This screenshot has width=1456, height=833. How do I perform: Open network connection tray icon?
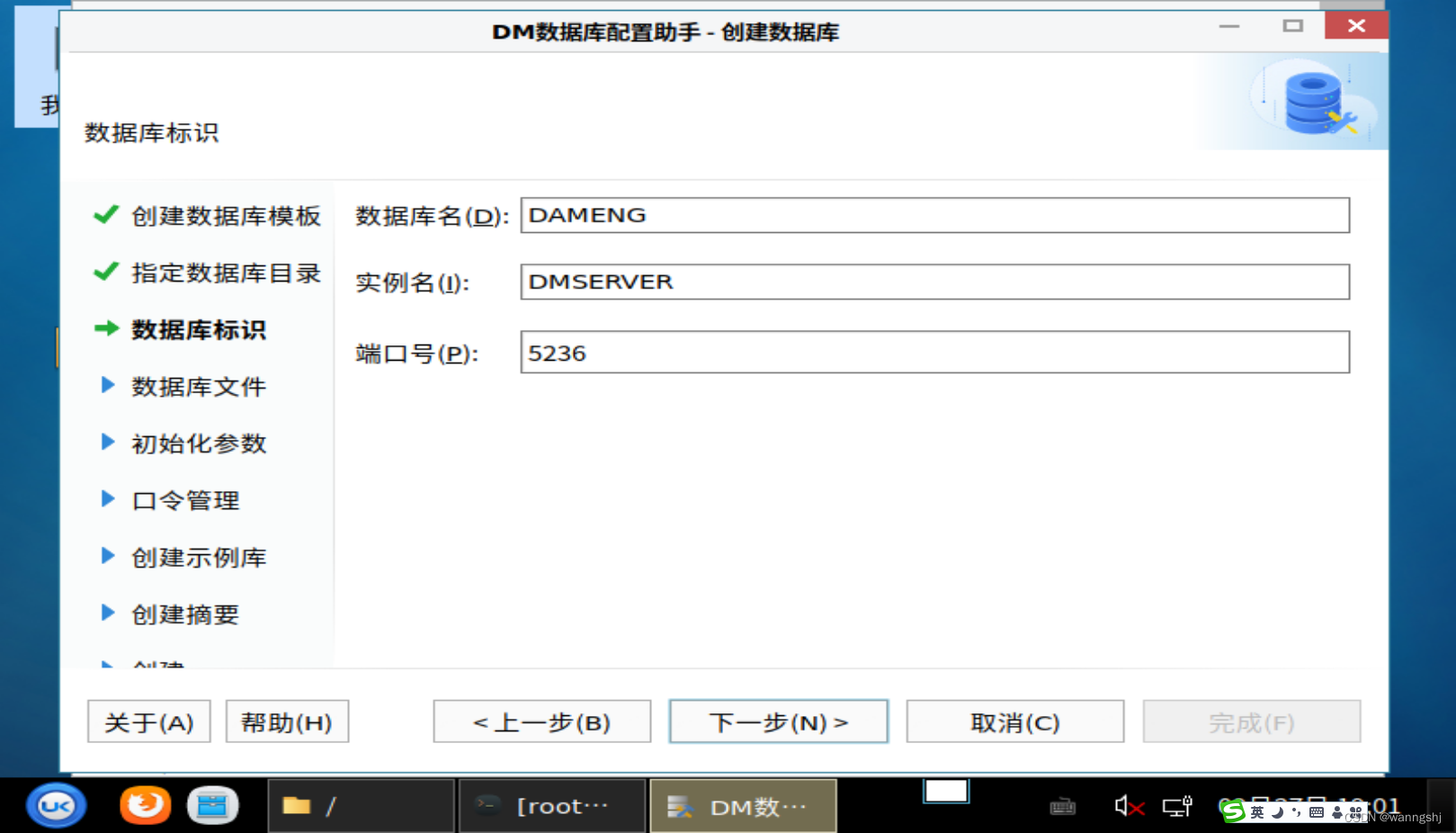(1177, 806)
